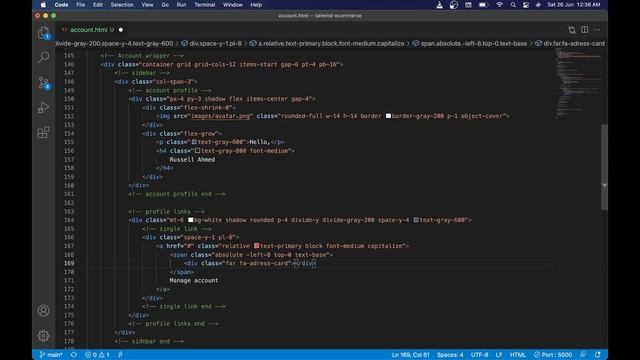Click the date and time Sat 26 Jun
This screenshot has width=640, height=360.
pyautogui.click(x=574, y=5)
